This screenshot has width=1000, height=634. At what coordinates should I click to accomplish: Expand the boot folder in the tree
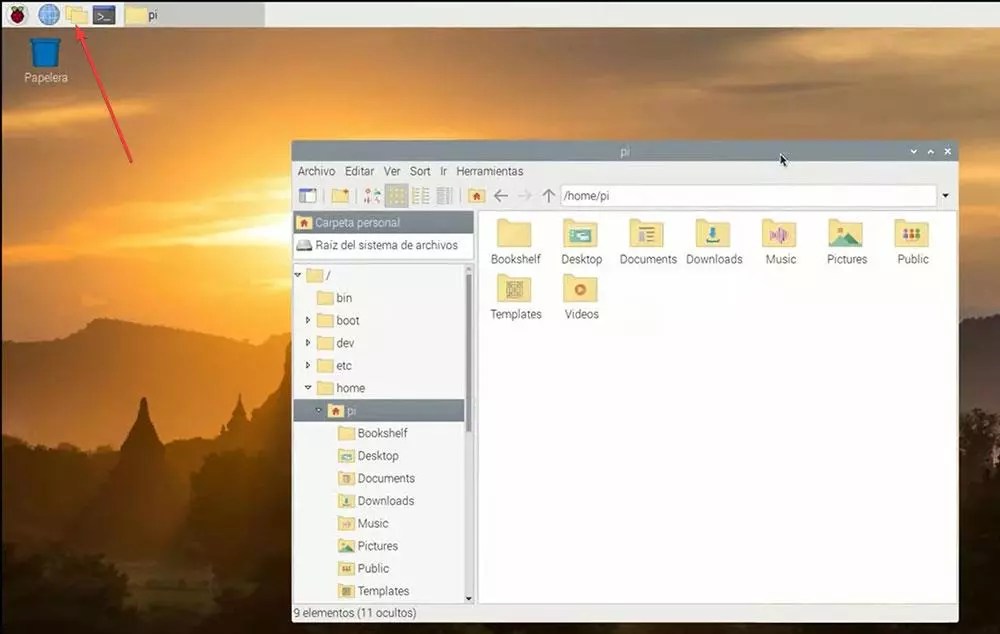pyautogui.click(x=310, y=320)
